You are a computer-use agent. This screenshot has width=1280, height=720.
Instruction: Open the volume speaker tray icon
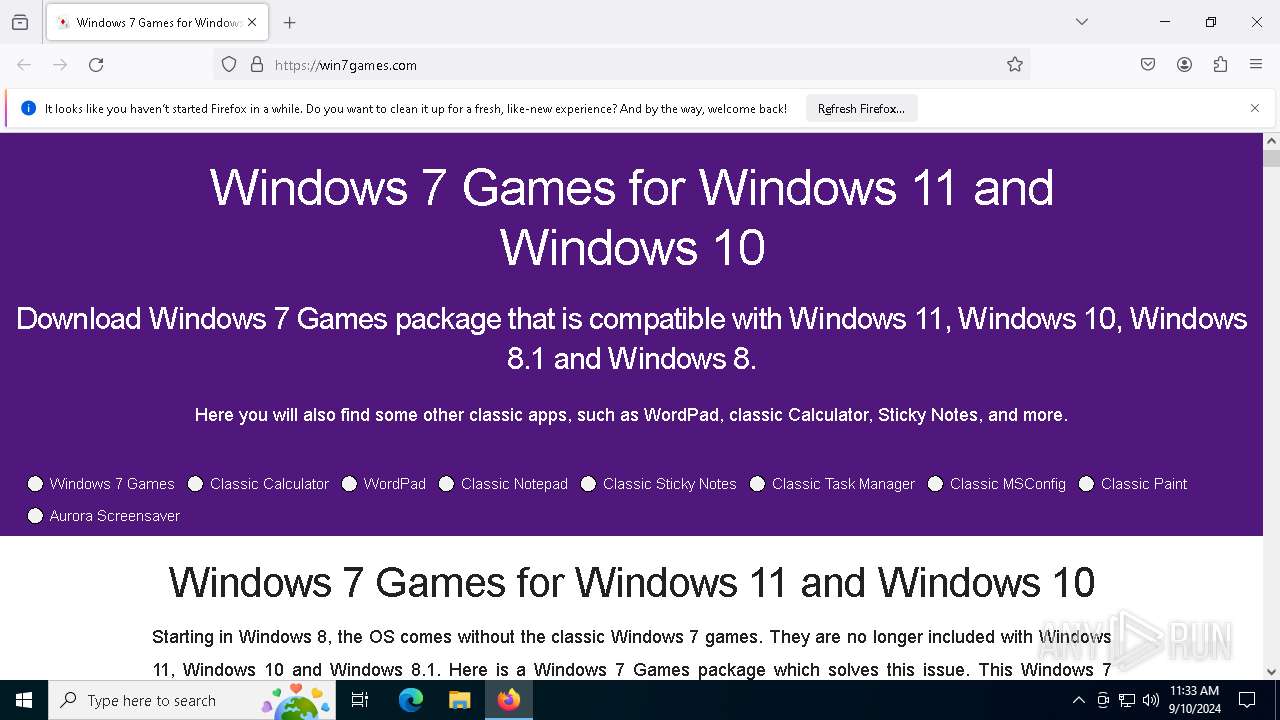coord(1151,700)
